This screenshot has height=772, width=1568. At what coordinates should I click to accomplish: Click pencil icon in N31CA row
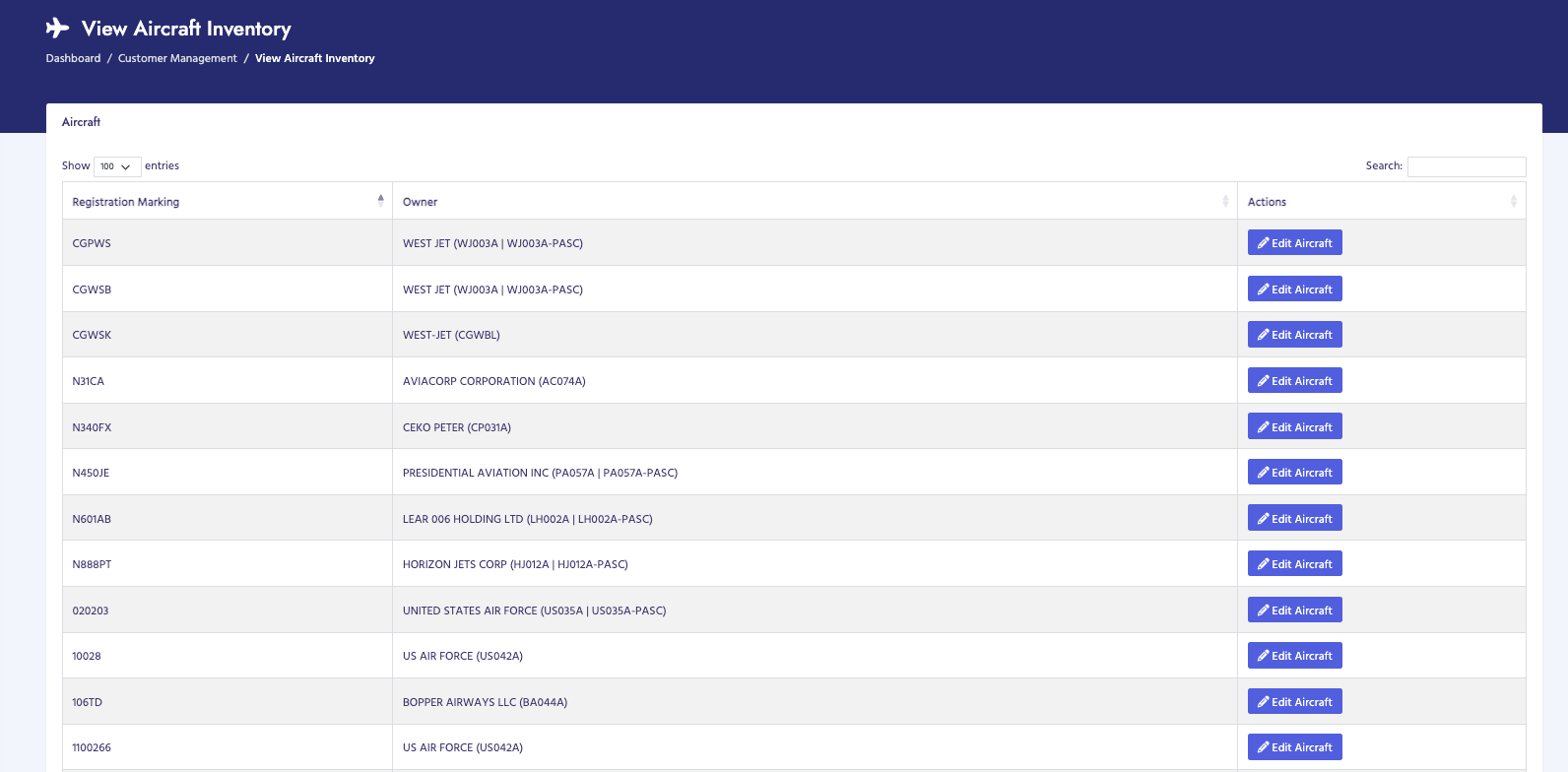1263,381
